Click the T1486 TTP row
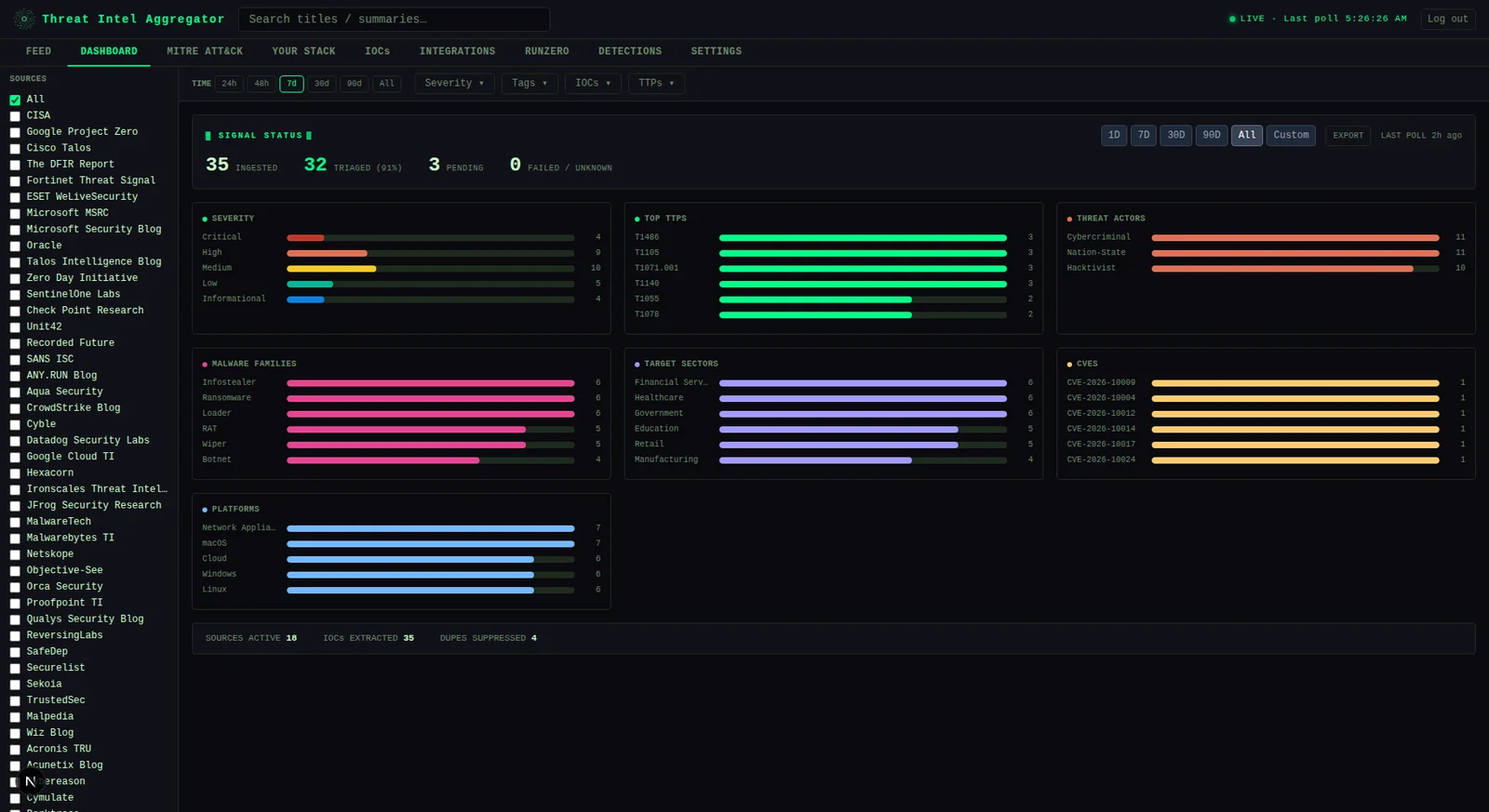Image resolution: width=1489 pixels, height=812 pixels. [x=834, y=238]
